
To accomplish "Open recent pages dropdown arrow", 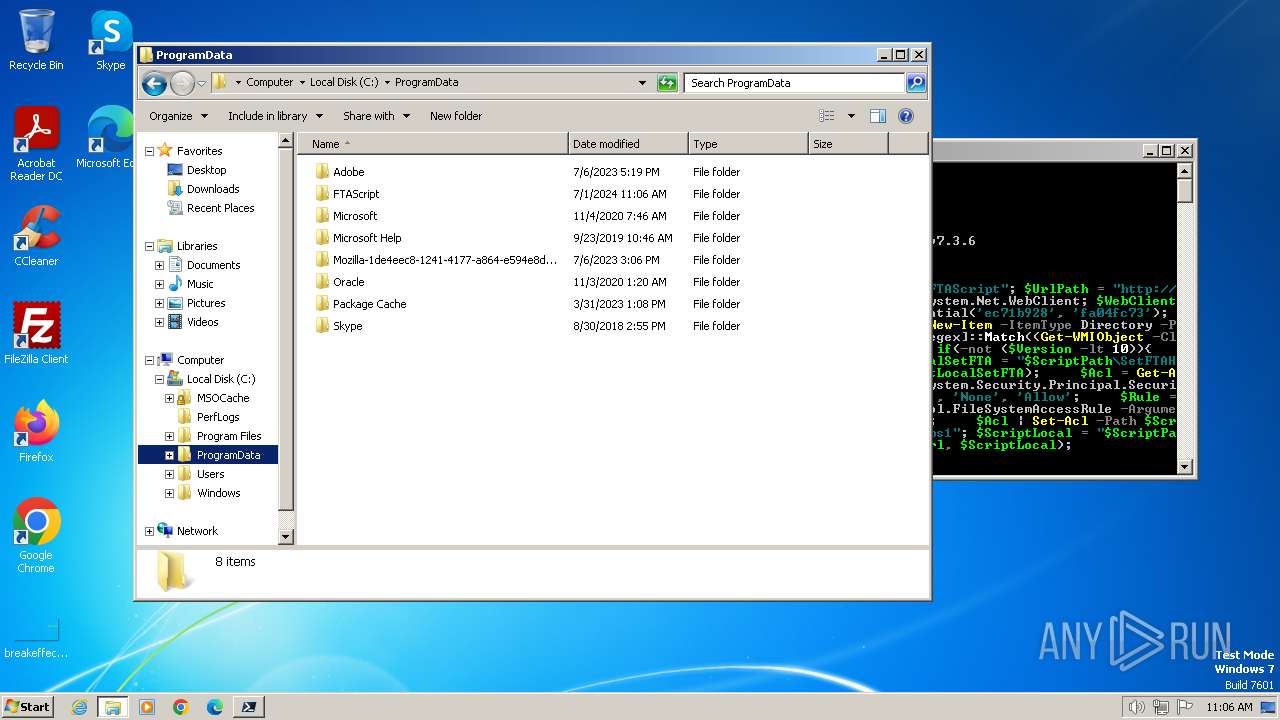I will pos(202,83).
